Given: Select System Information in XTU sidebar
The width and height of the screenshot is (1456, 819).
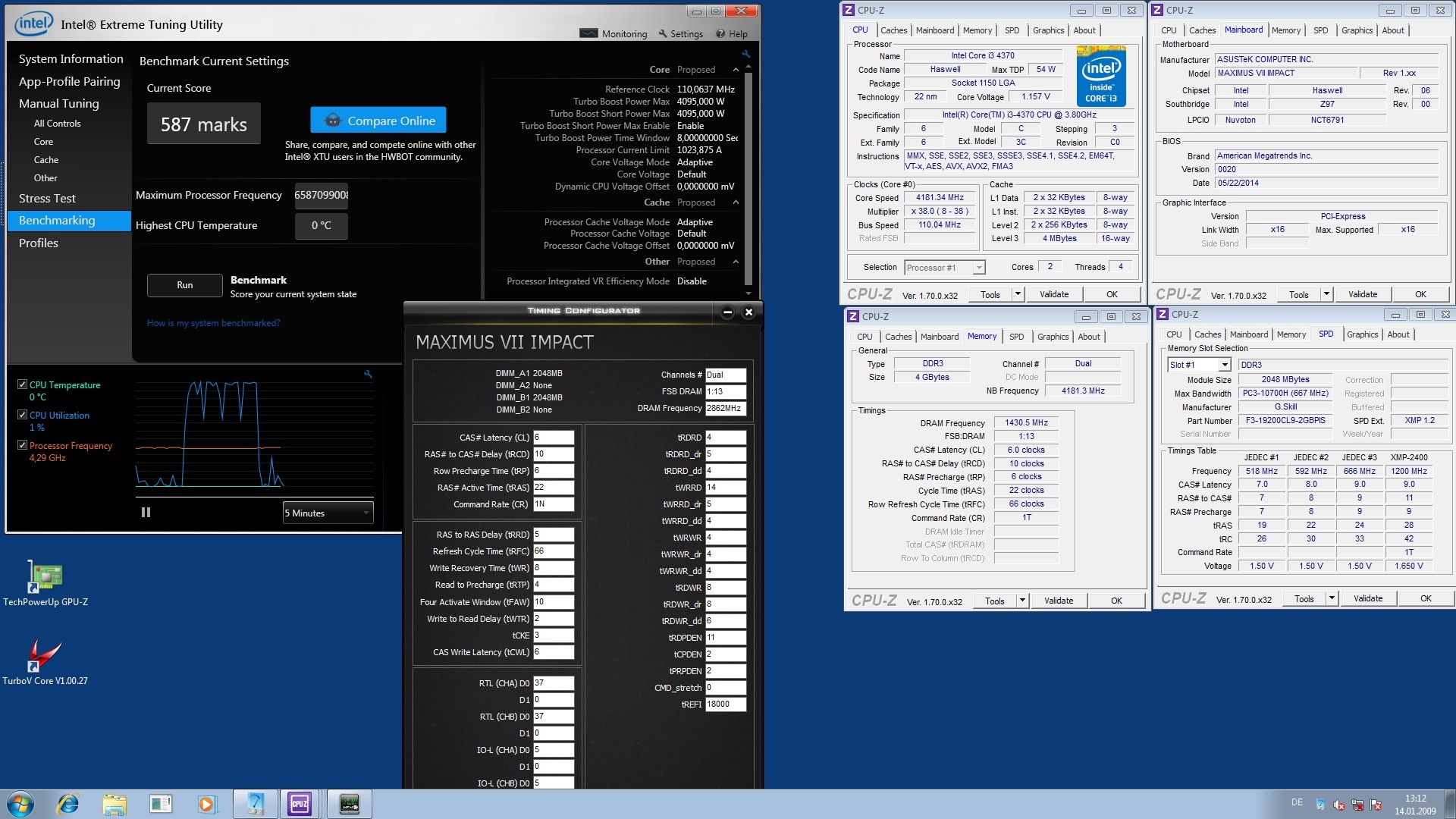Looking at the screenshot, I should tap(71, 59).
